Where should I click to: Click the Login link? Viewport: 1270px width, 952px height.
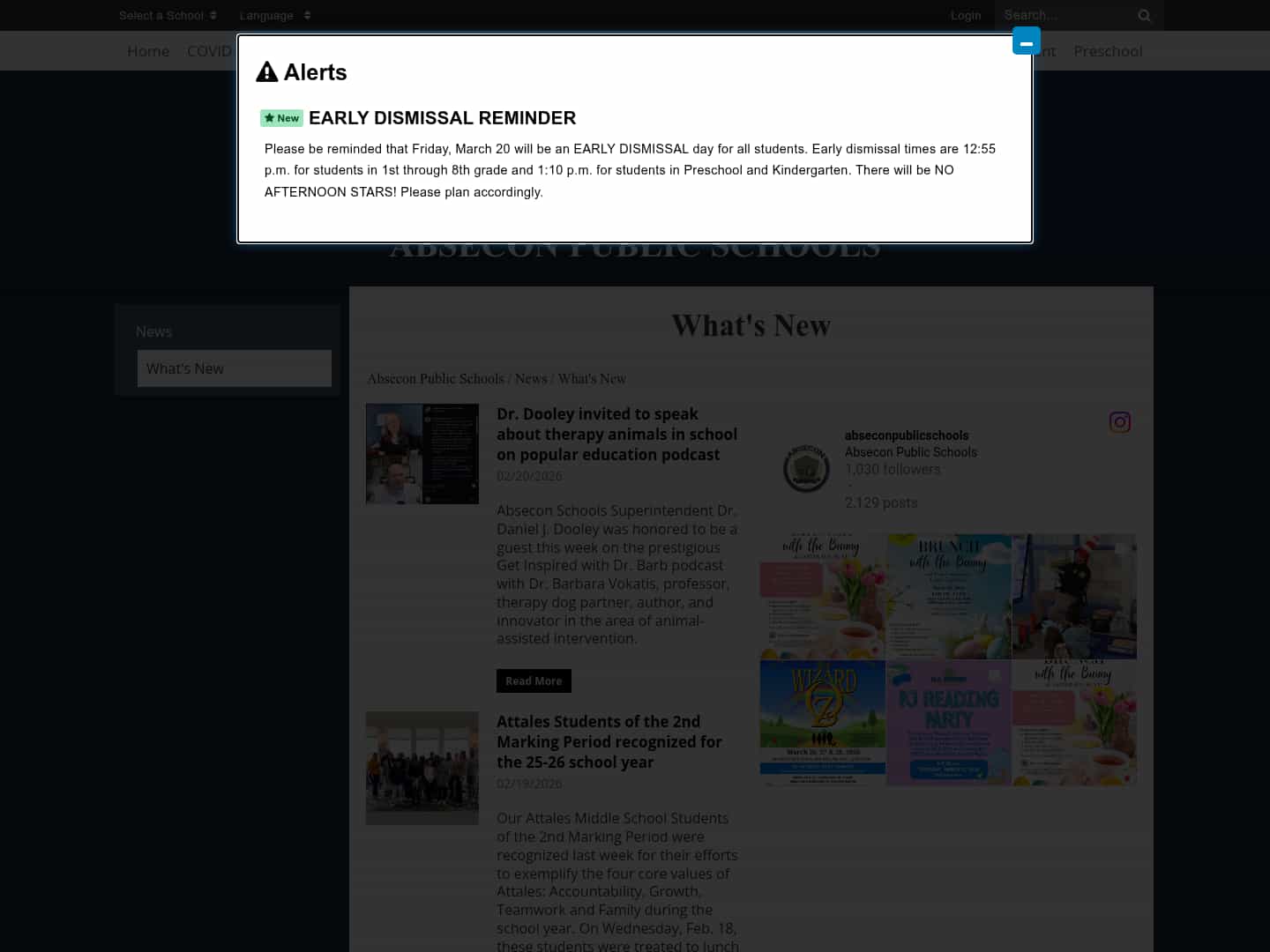point(966,15)
